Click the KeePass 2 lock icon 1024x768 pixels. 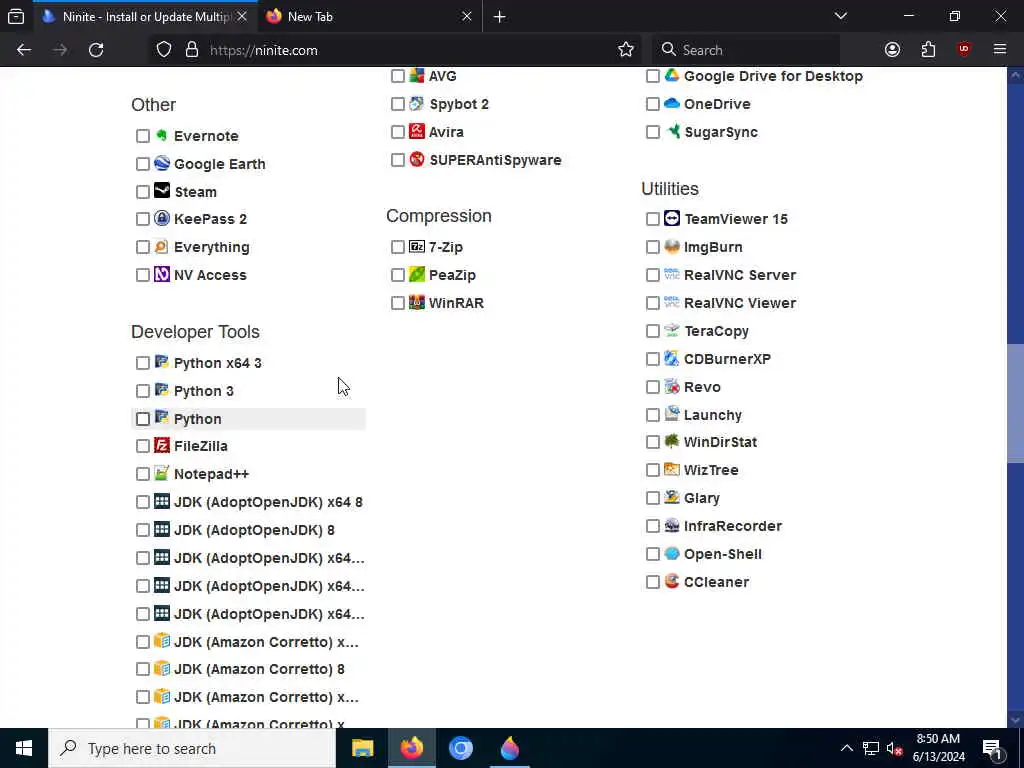162,218
